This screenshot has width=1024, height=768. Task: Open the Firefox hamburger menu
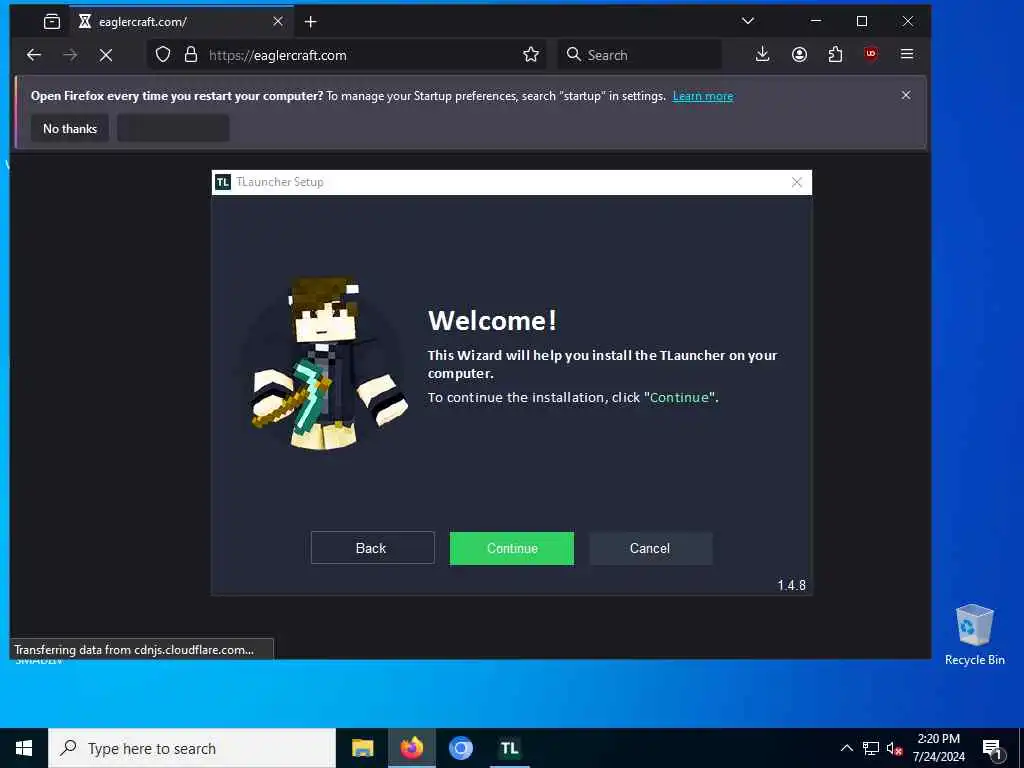tap(907, 54)
